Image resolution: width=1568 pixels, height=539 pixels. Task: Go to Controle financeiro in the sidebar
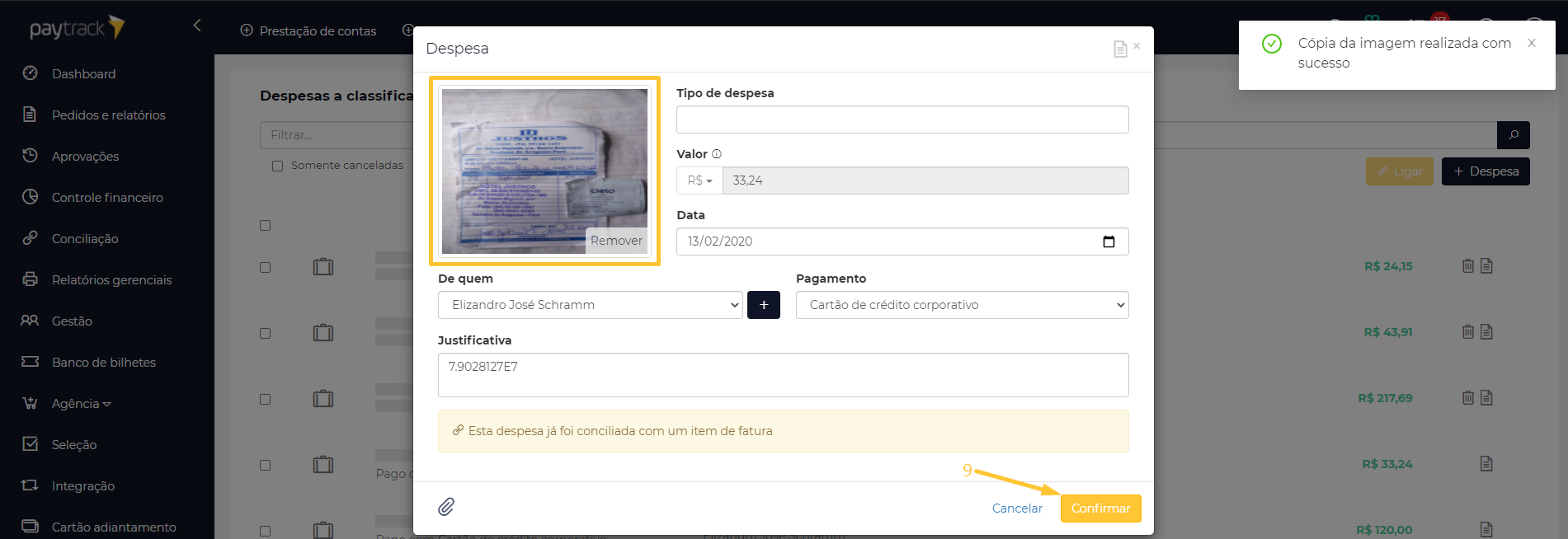click(107, 198)
